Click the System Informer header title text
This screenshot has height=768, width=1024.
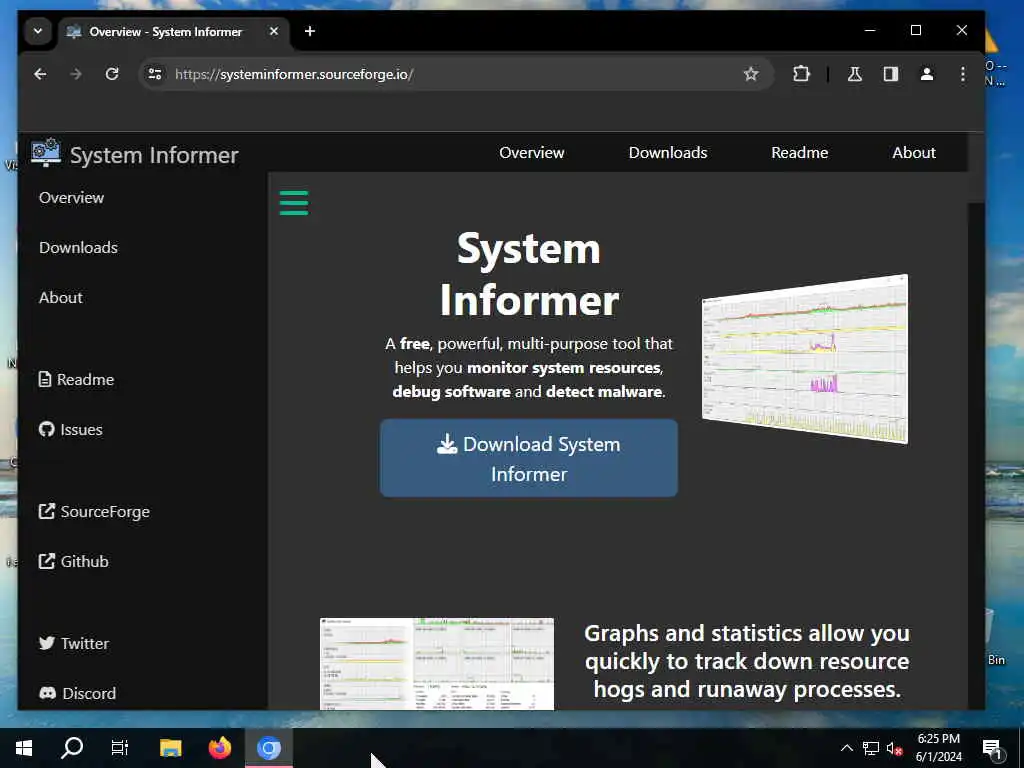click(154, 155)
